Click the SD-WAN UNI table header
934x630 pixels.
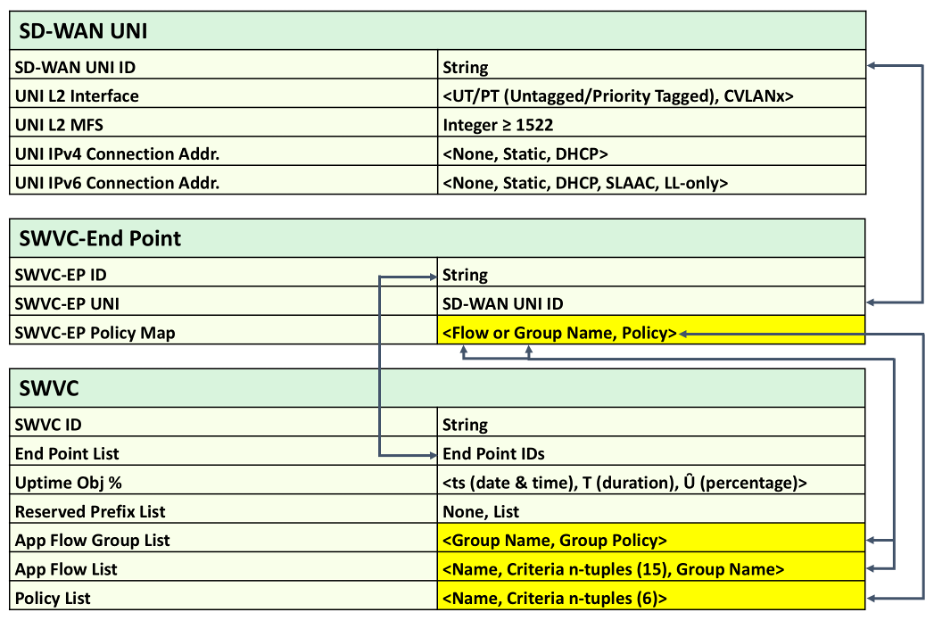437,30
